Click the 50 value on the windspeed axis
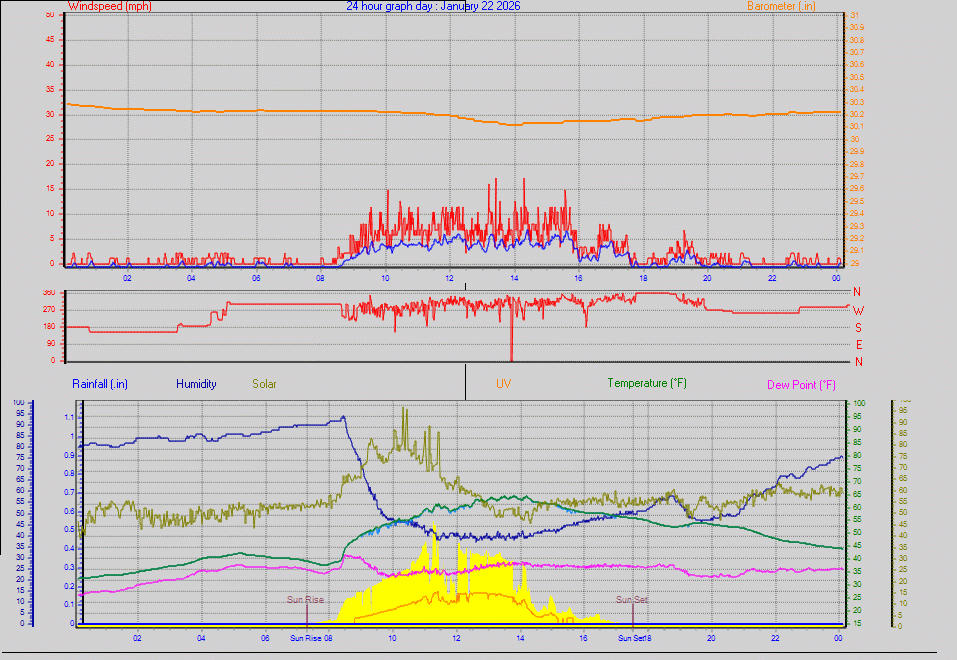The image size is (957, 660). [50, 14]
